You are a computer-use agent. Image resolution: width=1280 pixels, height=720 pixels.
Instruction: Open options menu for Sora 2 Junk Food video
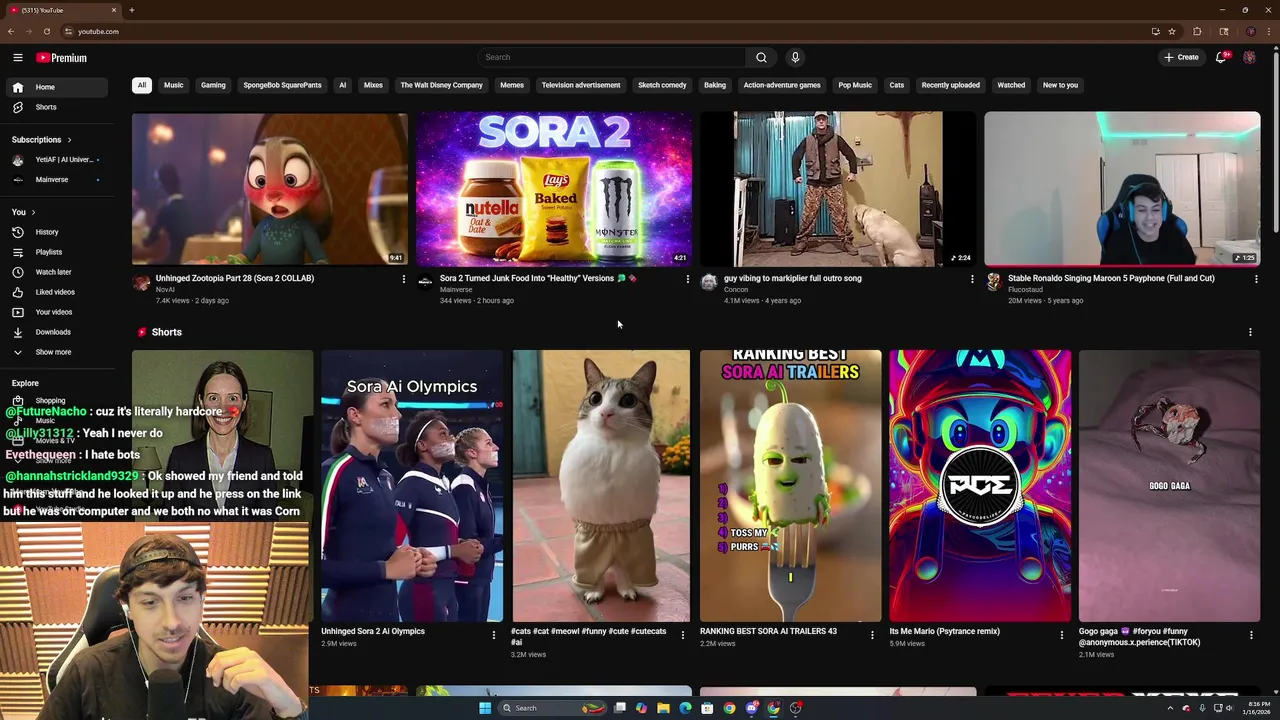[x=687, y=279]
